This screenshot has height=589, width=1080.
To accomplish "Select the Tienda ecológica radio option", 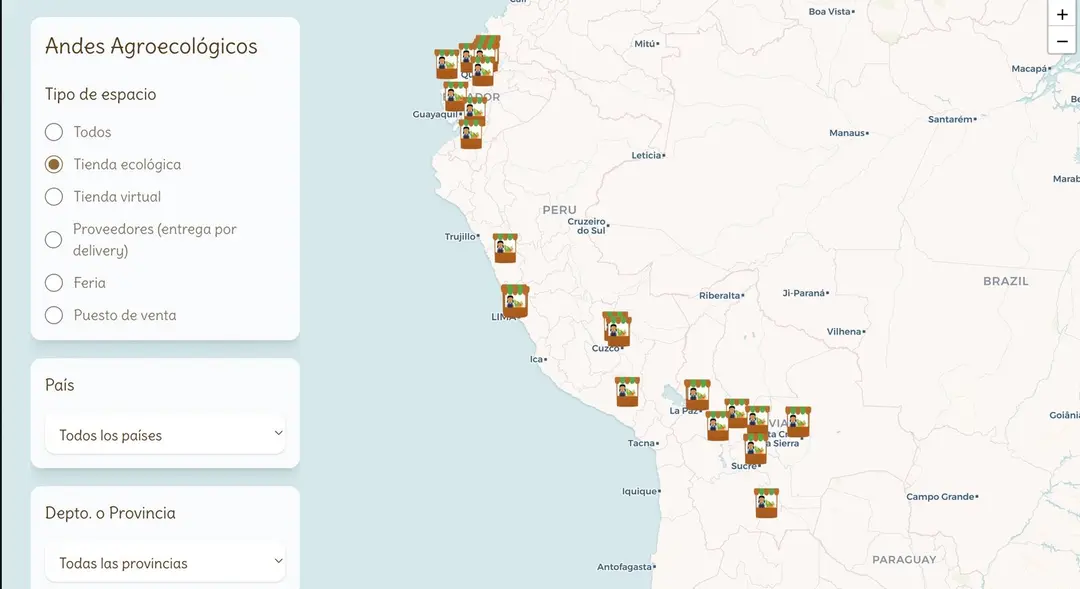I will [54, 164].
